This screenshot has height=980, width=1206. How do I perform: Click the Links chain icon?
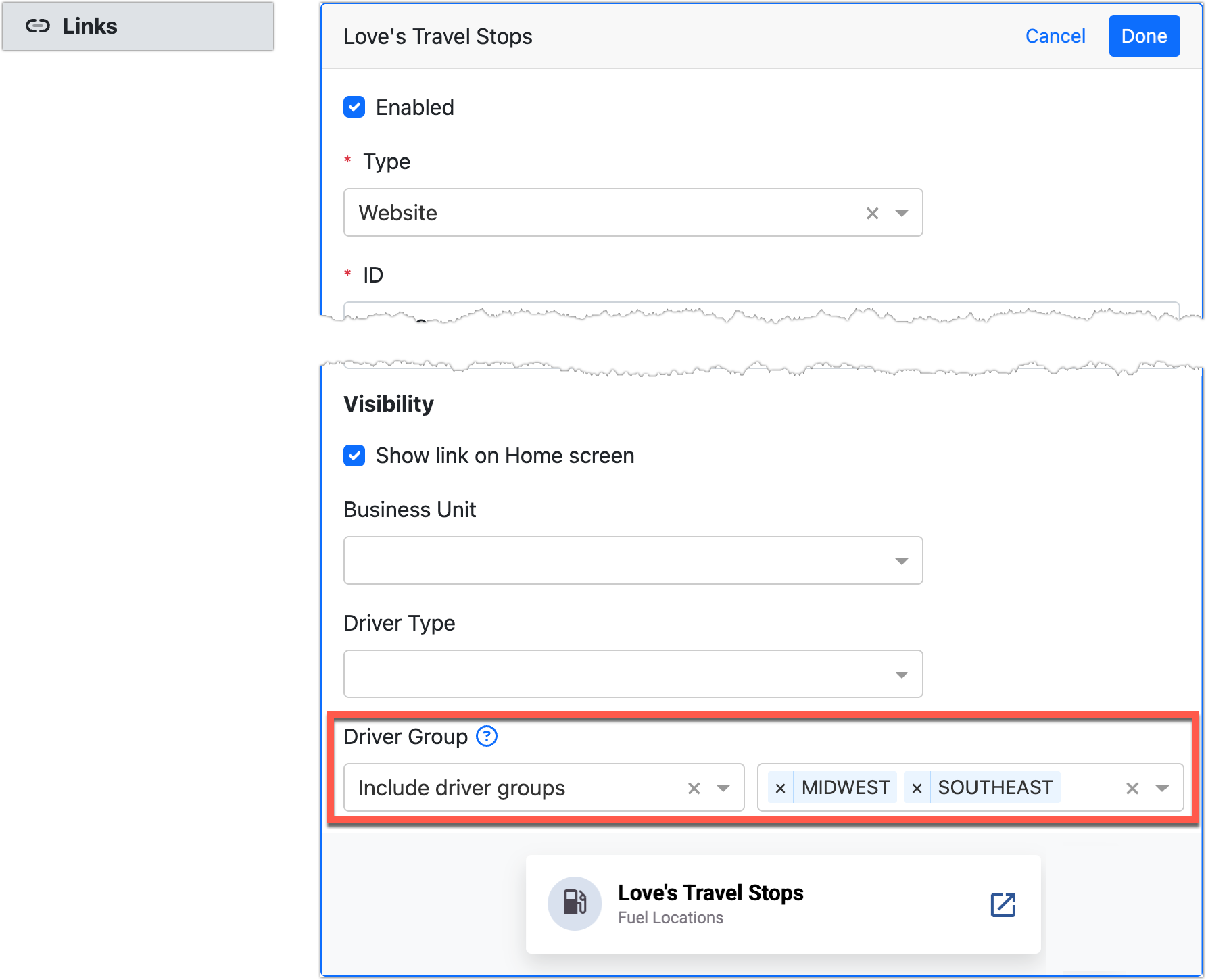(38, 26)
